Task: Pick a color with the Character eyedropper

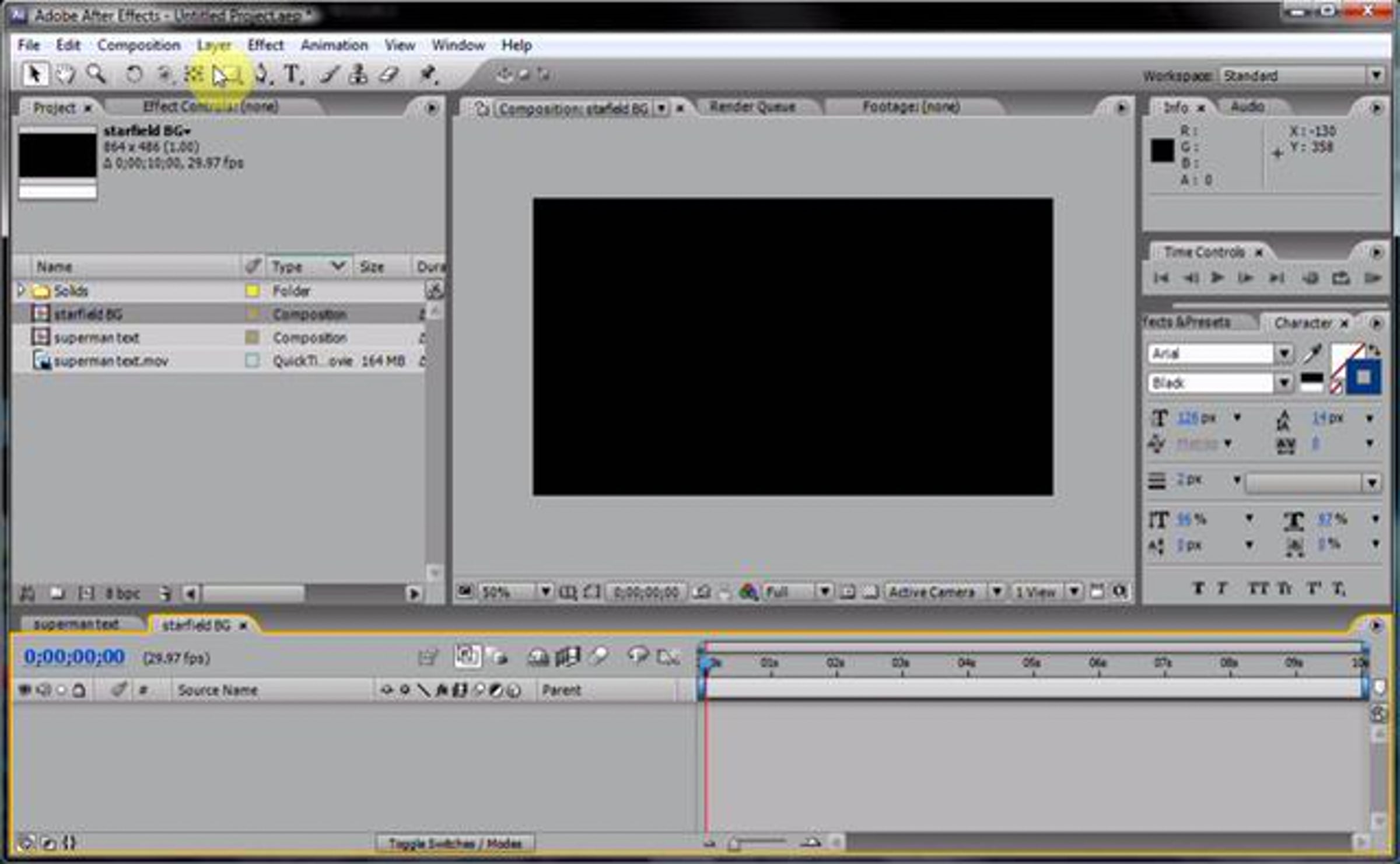Action: pyautogui.click(x=1313, y=353)
